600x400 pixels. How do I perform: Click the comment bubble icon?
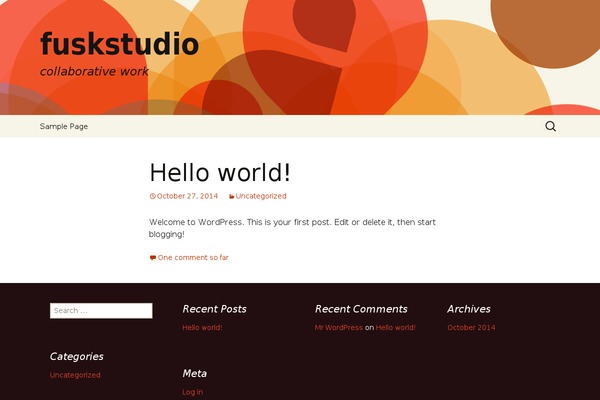[153, 258]
